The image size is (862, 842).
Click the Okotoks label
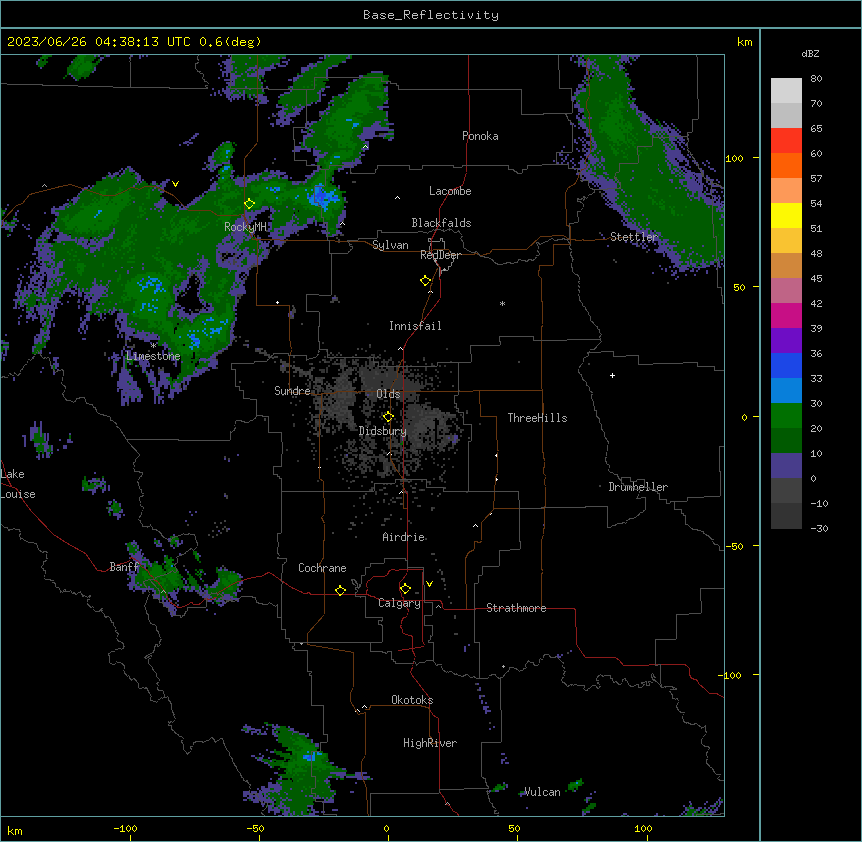tap(412, 700)
